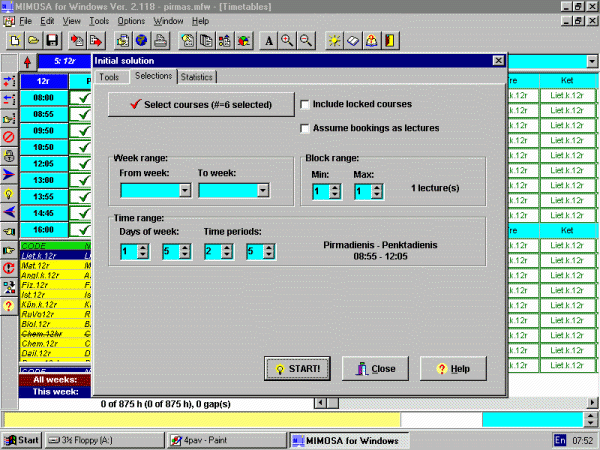Open the Options menu

(x=131, y=20)
